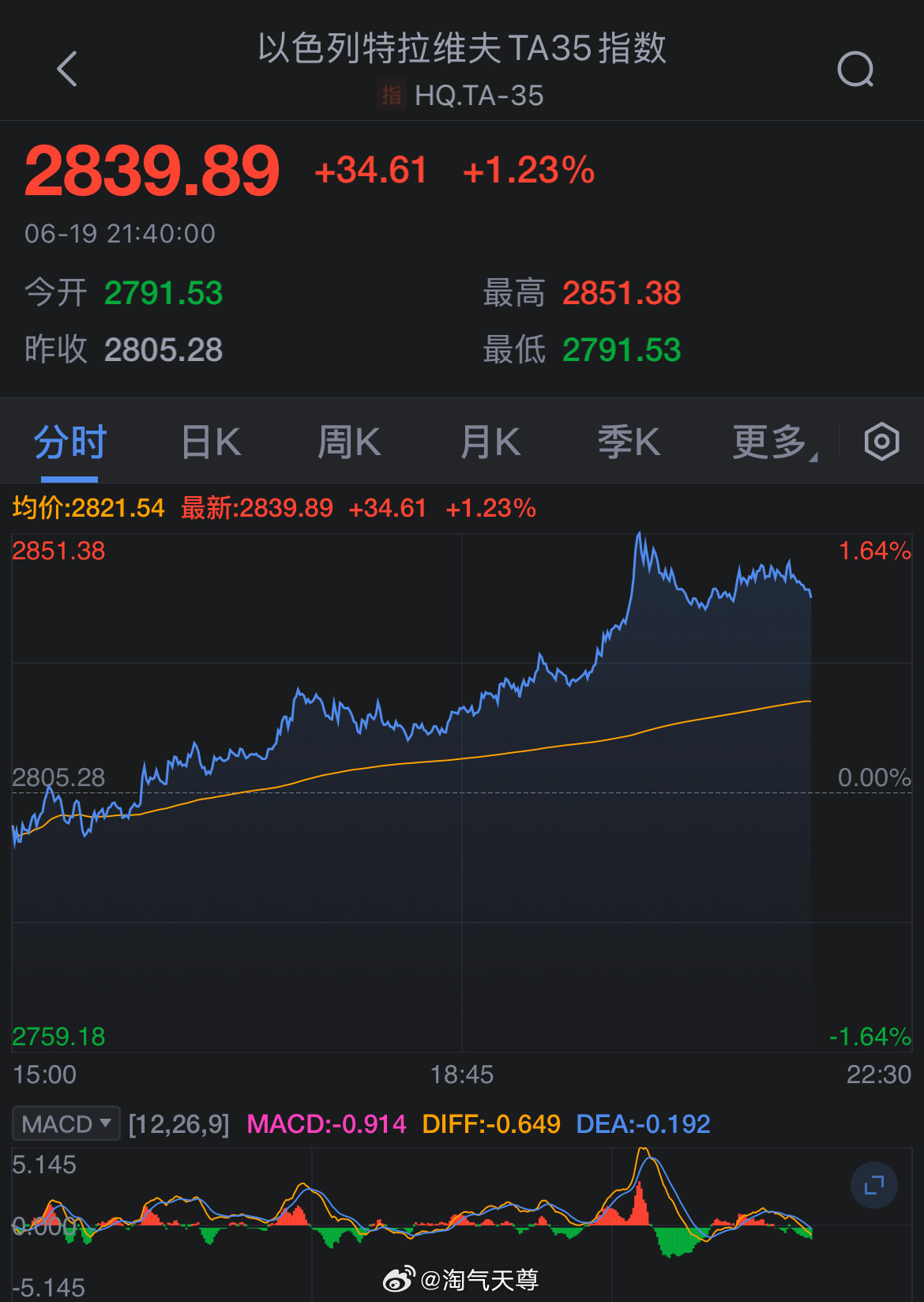
Task: Tap the tallest red MACD histogram bar
Action: [x=640, y=1202]
